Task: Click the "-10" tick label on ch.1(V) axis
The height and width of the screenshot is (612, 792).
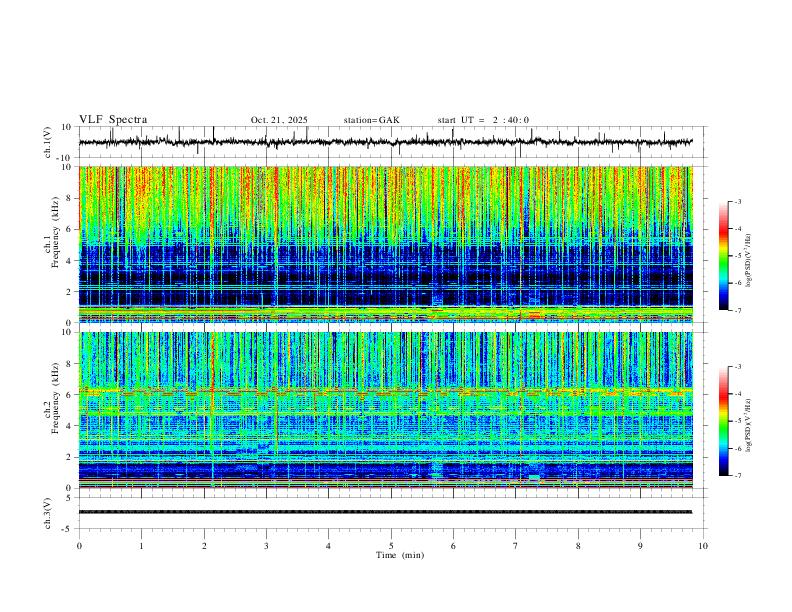Action: pyautogui.click(x=65, y=158)
